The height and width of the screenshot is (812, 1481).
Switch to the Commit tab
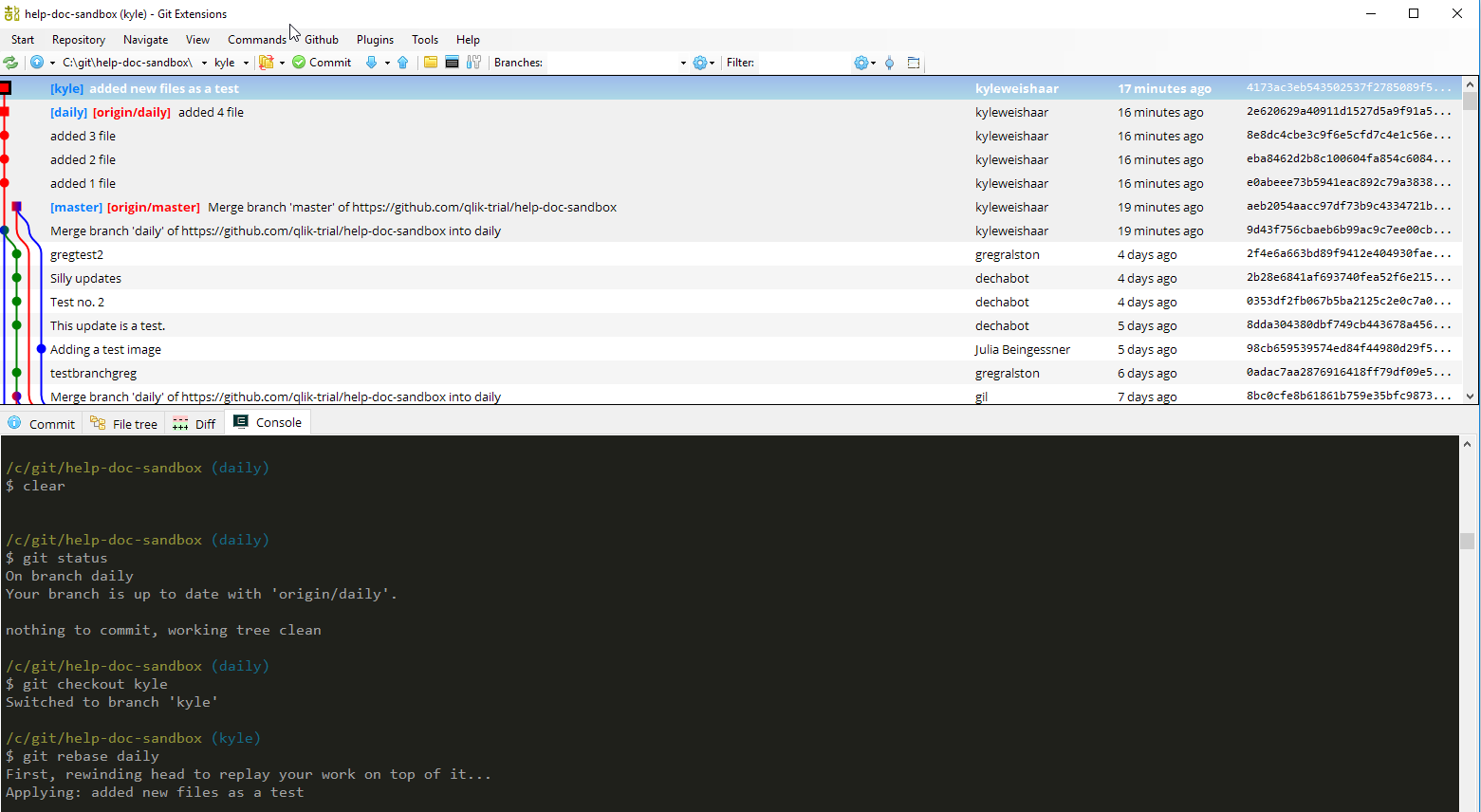click(x=42, y=424)
